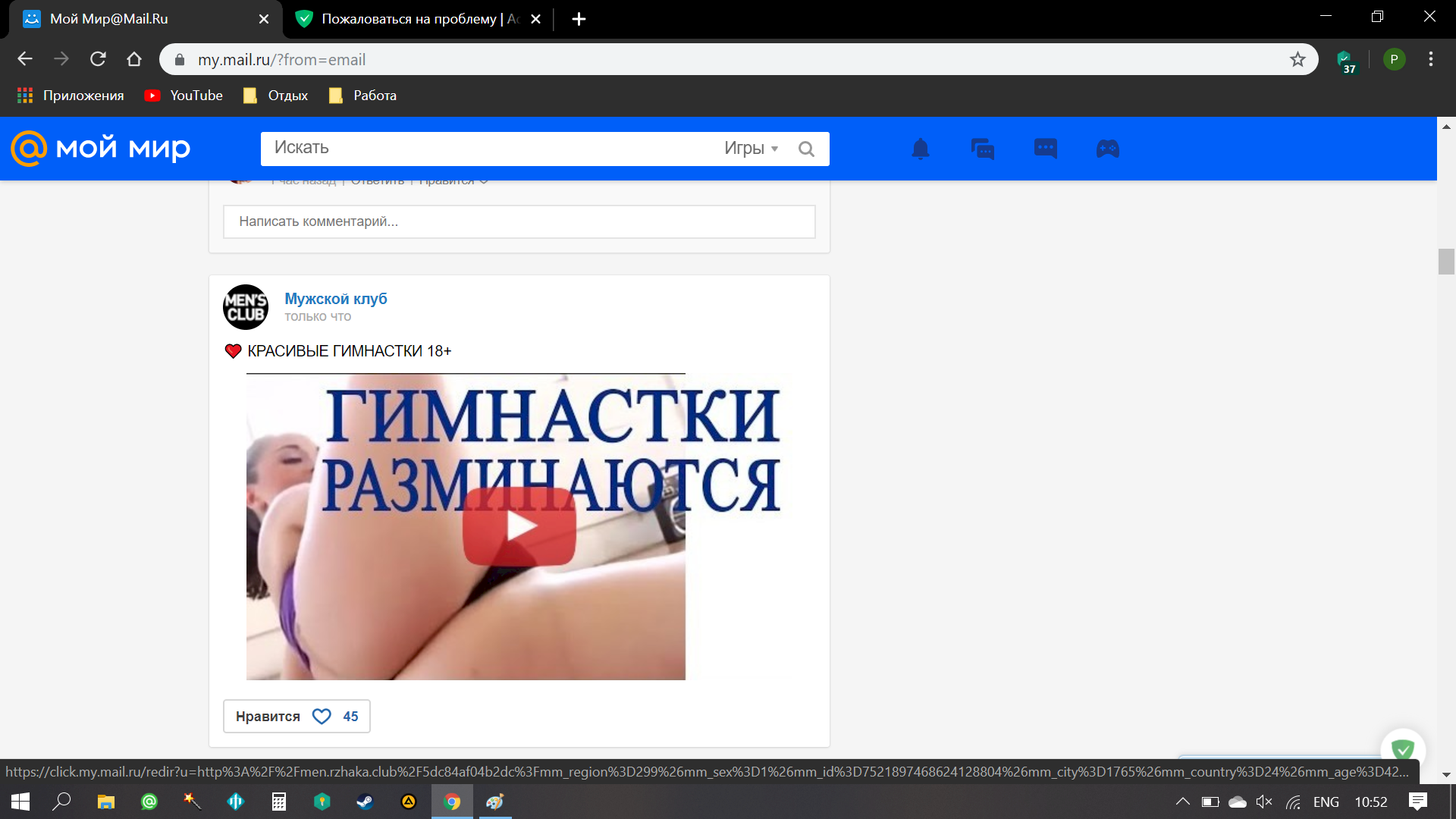1456x819 pixels.
Task: Open the Windows action center notifications
Action: tap(1417, 802)
